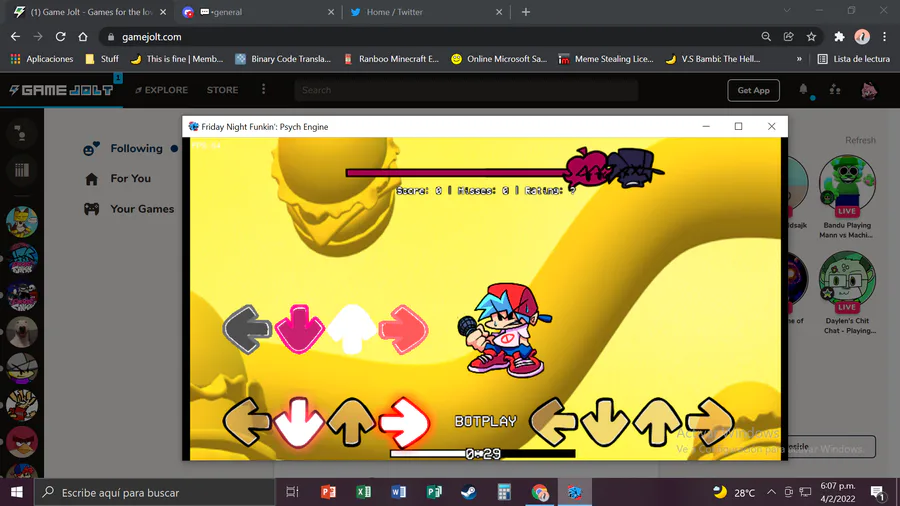Launch Word from the taskbar

pos(398,492)
